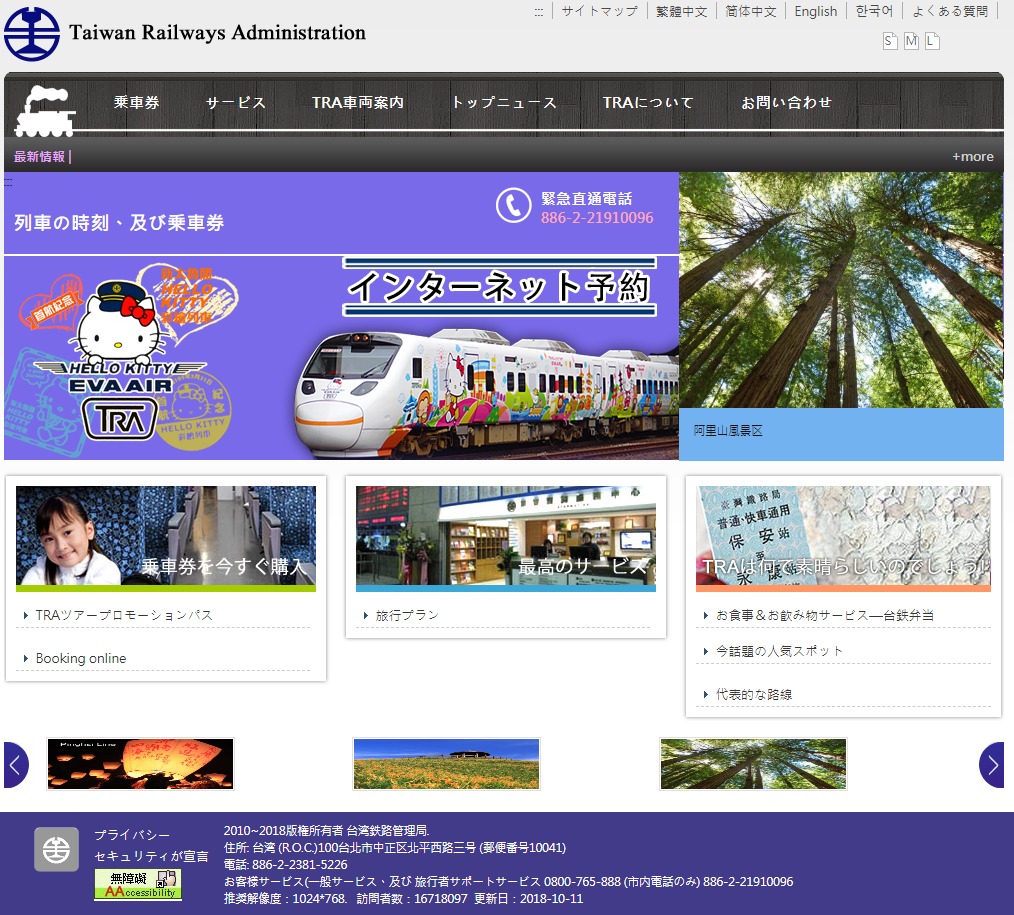Click the Taiwan Railways Administration logo emblem
Image resolution: width=1014 pixels, height=915 pixels.
point(32,34)
